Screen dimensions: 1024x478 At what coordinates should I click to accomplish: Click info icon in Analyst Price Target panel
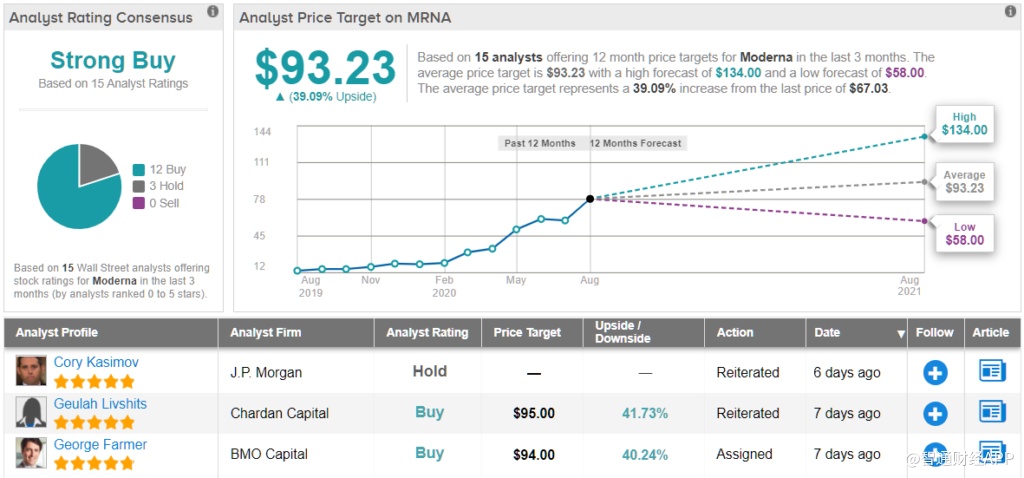pos(1010,12)
